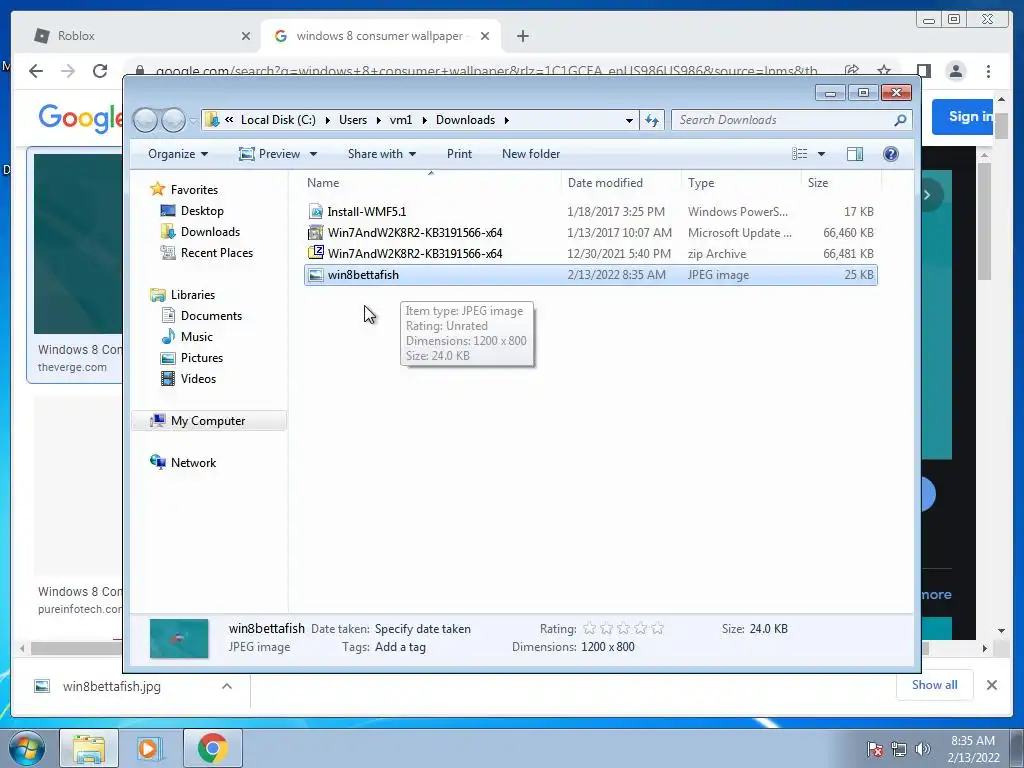Click the win8bettafish thumbnail in details pane
1024x768 pixels.
179,638
